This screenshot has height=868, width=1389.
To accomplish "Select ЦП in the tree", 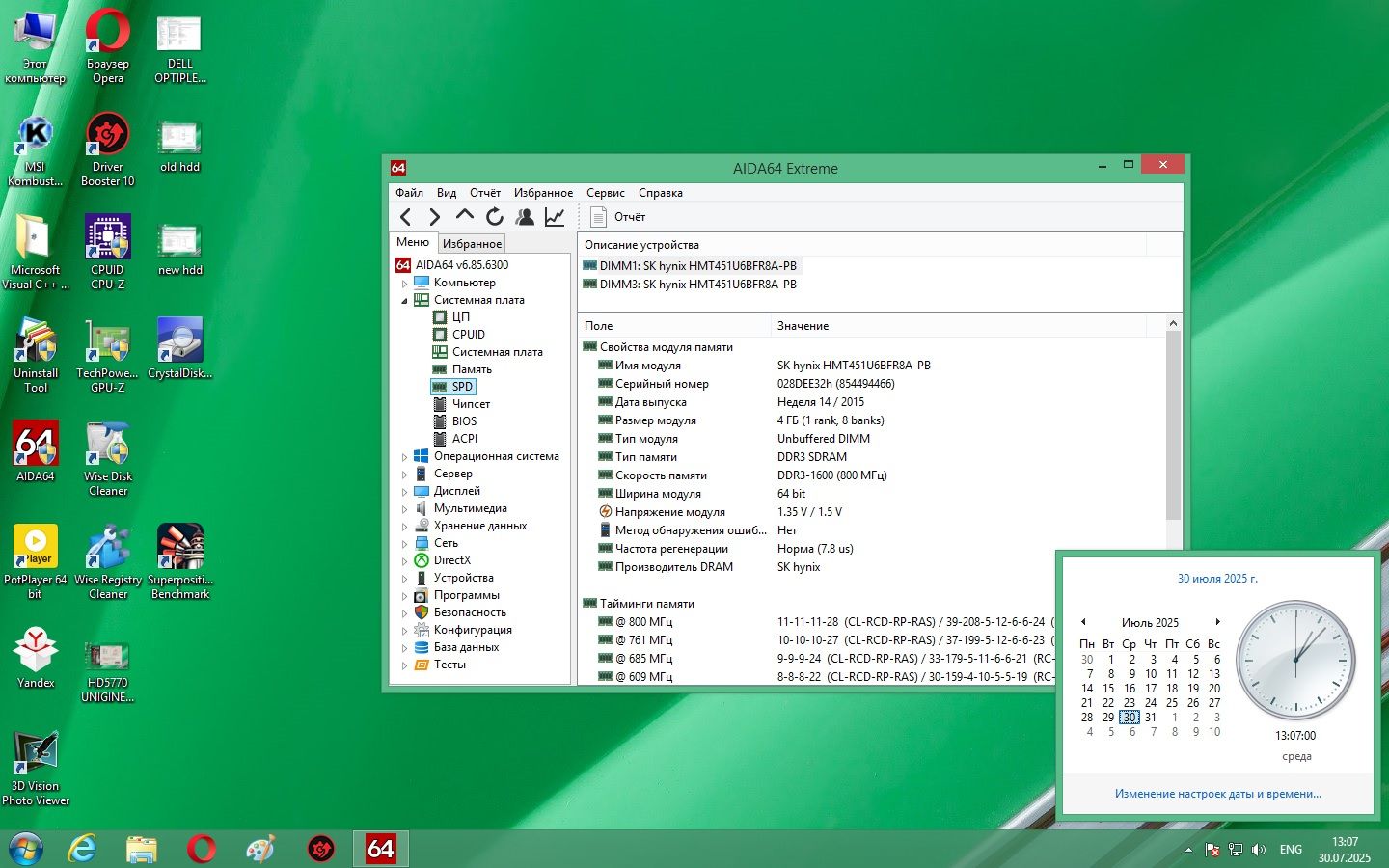I will click(460, 317).
